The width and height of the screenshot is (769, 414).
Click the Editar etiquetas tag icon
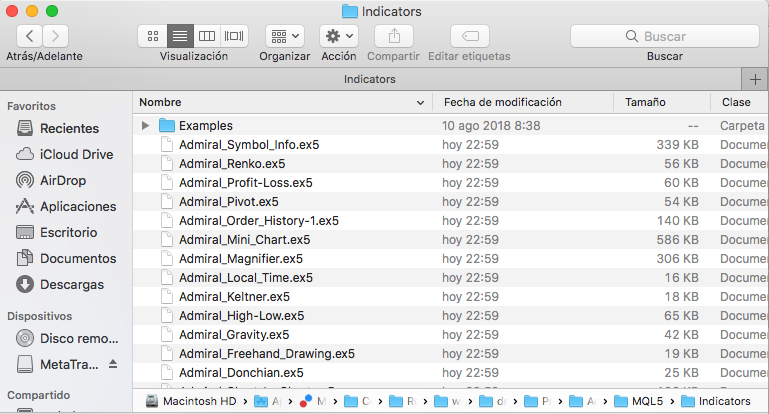tap(470, 36)
